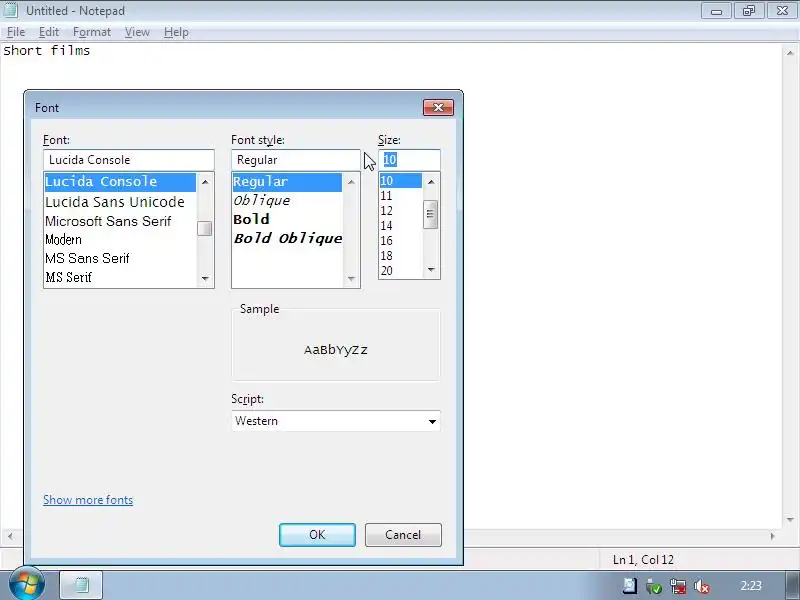Select MS Serif font
This screenshot has height=600, width=800.
120,277
